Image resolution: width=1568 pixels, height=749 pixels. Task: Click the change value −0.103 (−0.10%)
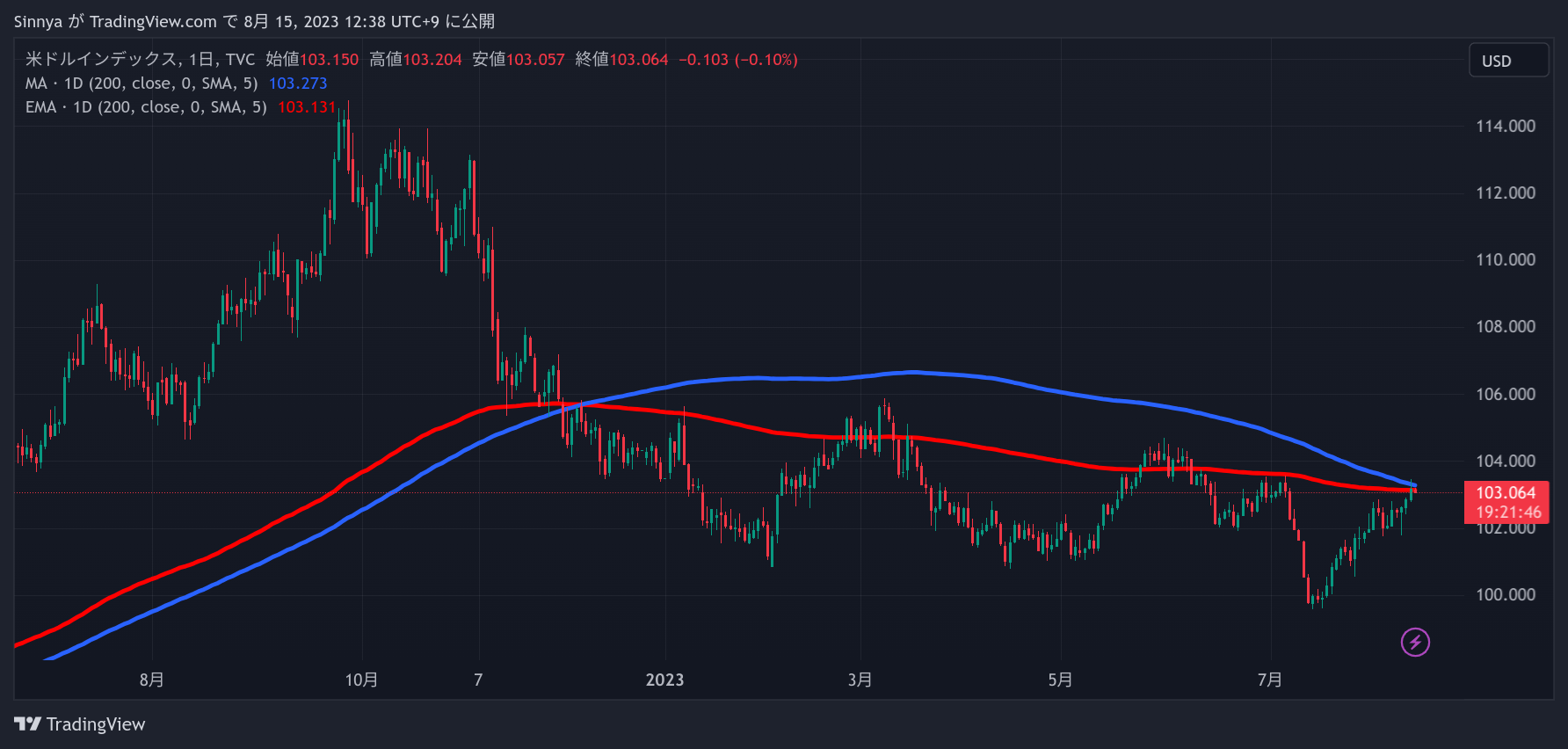pos(738,60)
